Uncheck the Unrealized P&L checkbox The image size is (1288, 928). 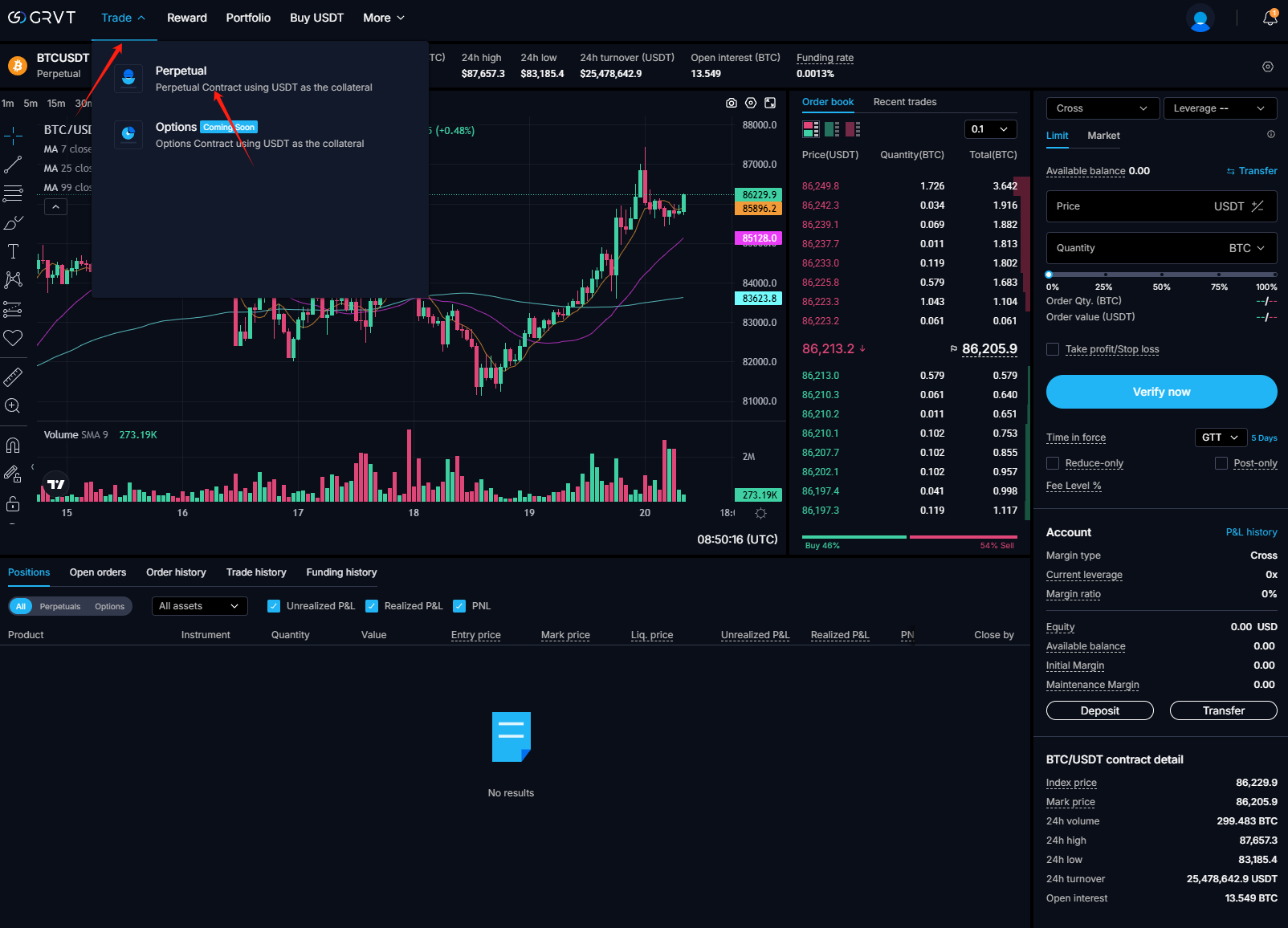(274, 606)
